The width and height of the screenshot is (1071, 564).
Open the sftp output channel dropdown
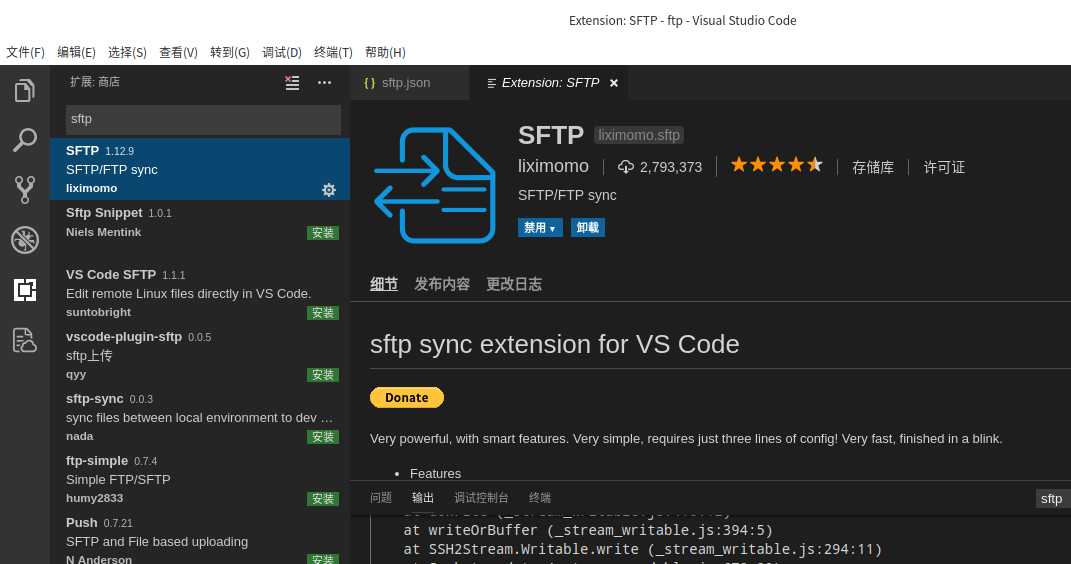pyautogui.click(x=1053, y=498)
